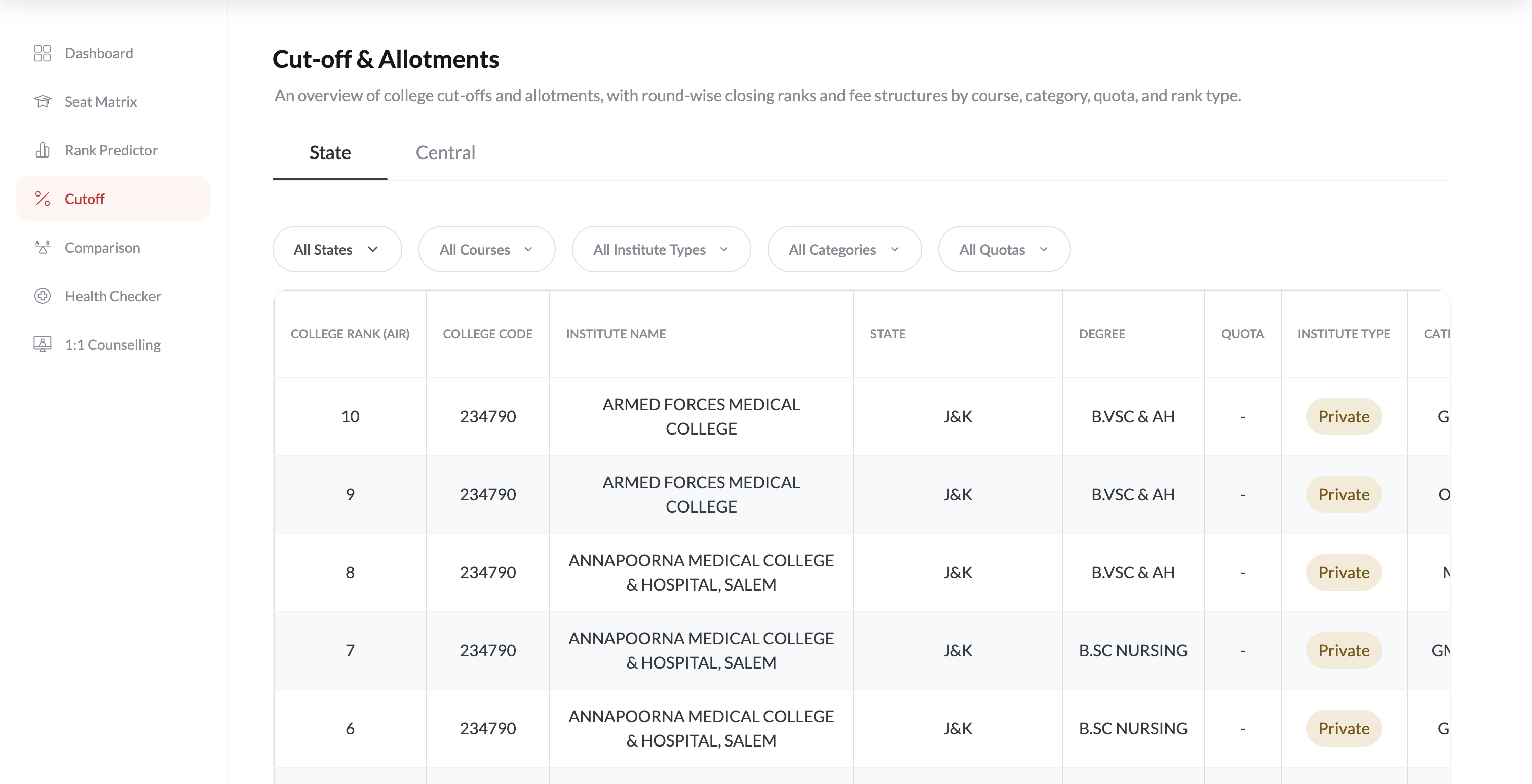Click the 1:1 Counselling monitor icon
The image size is (1532, 784).
(x=42, y=344)
